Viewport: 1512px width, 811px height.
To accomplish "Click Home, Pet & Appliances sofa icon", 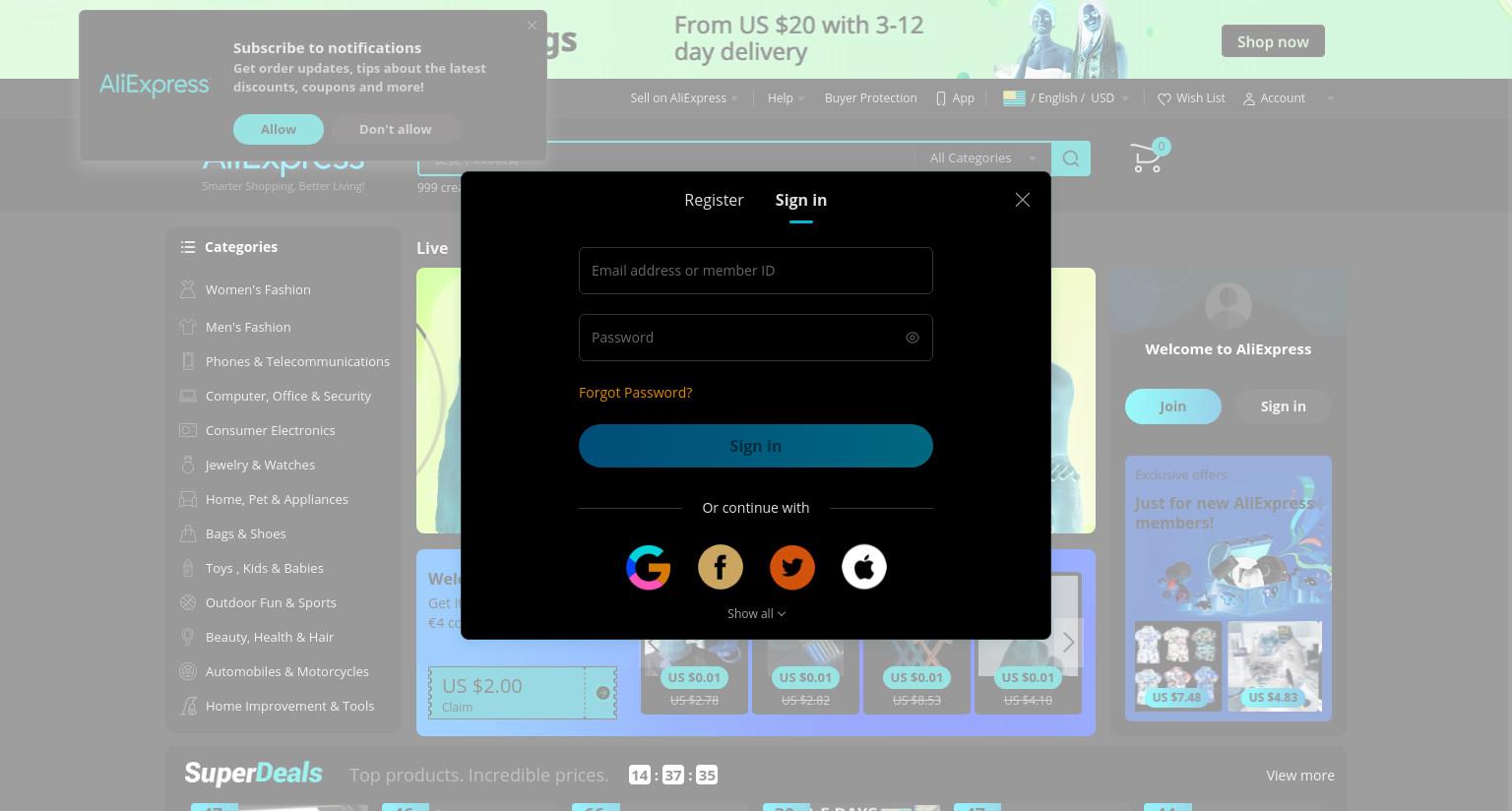I will 188,499.
